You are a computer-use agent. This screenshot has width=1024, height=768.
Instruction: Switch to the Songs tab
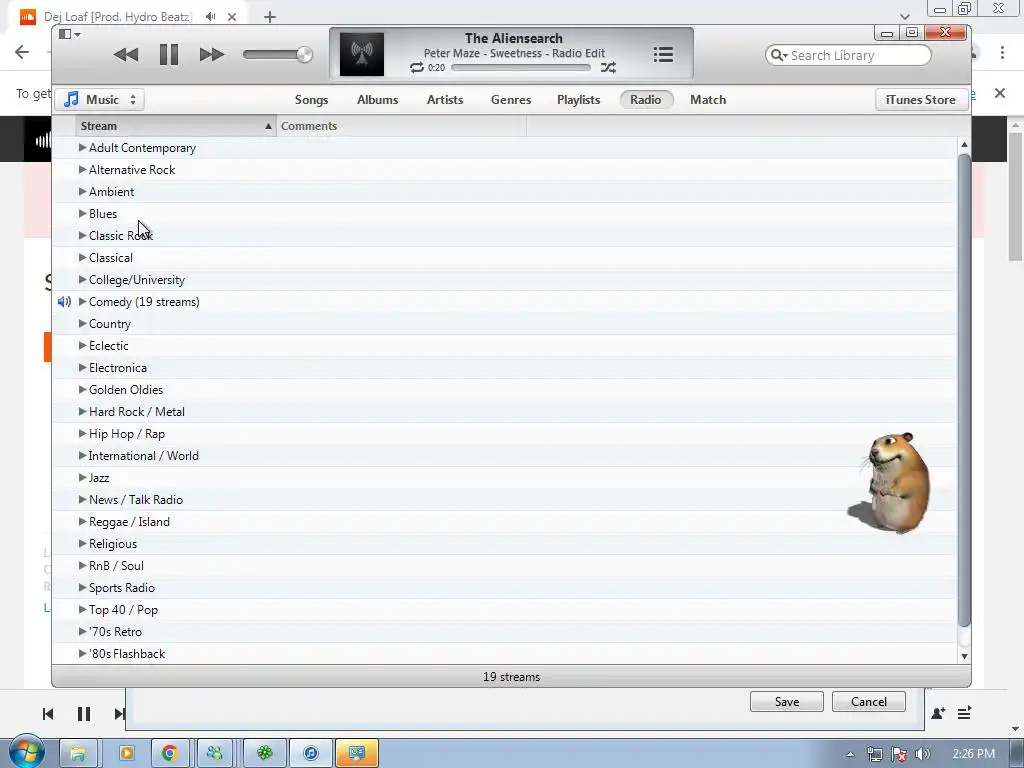pyautogui.click(x=311, y=100)
